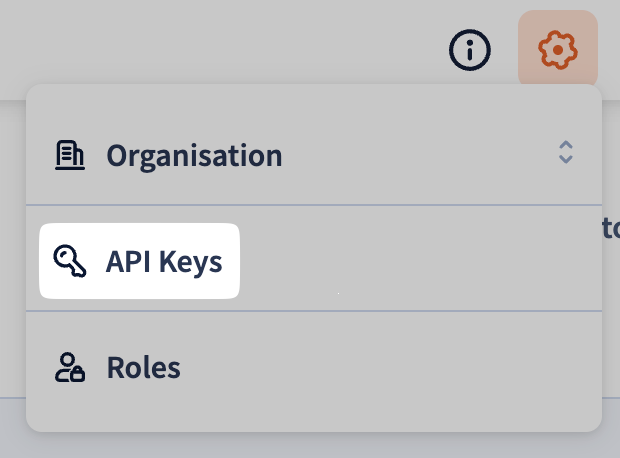
Task: Click the info circle icon
Action: pos(470,50)
